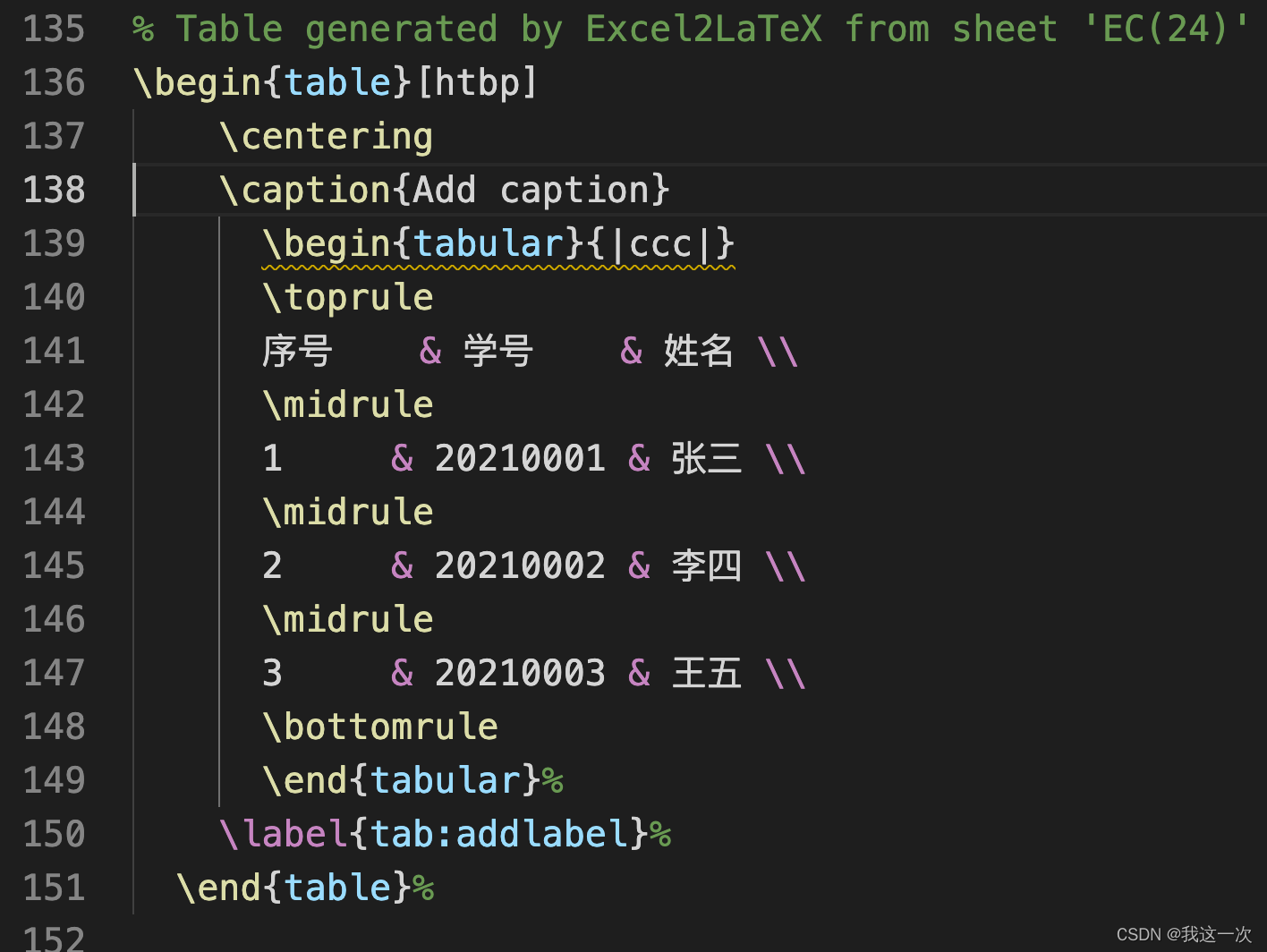
Task: Click the word 'table' in \begin{table}
Action: point(338,82)
